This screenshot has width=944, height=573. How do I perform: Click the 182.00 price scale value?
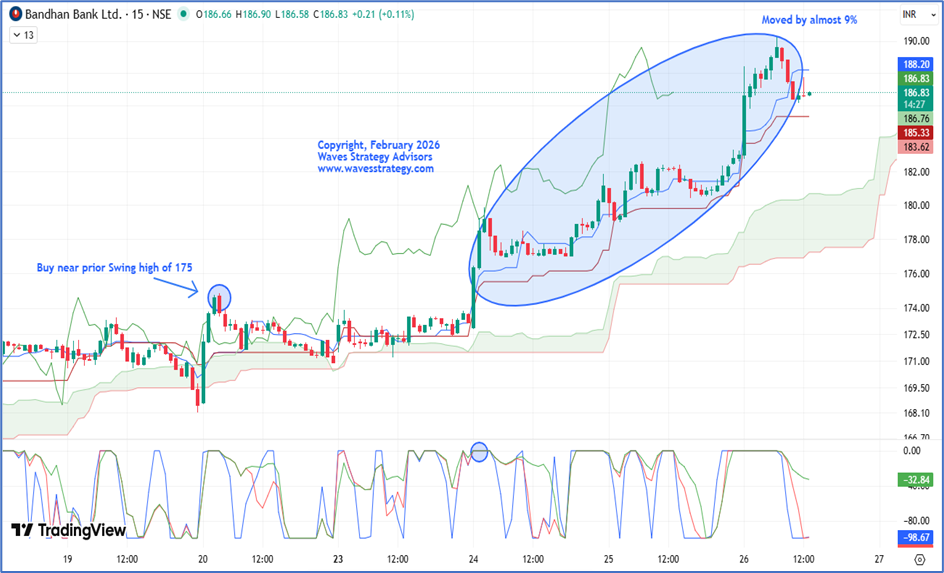[x=914, y=172]
